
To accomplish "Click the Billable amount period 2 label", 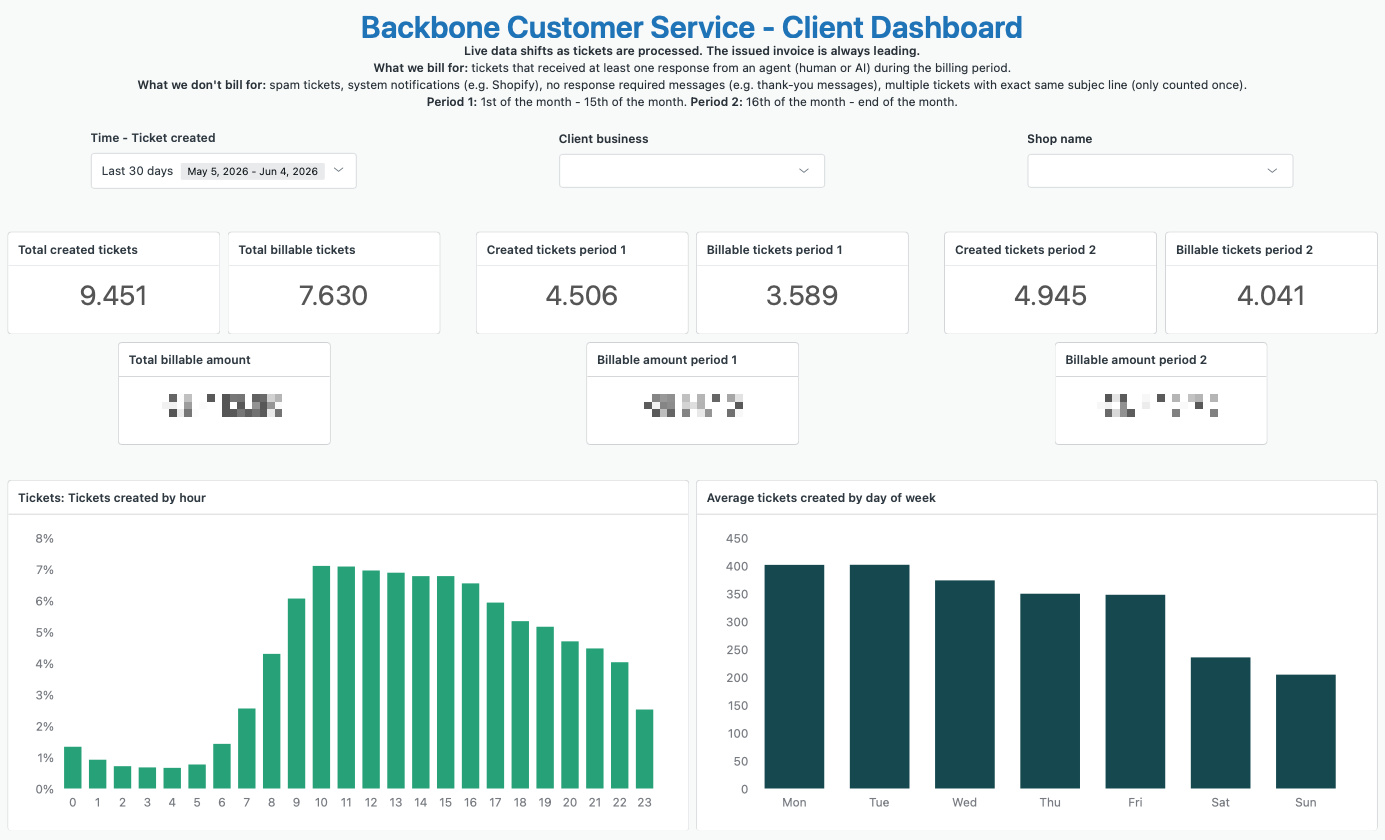I will [1136, 360].
